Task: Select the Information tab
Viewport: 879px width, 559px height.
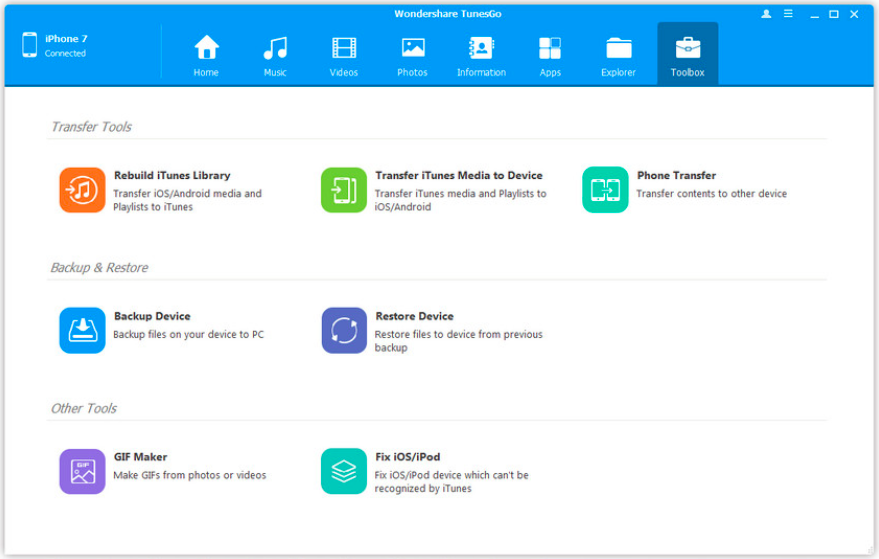Action: (481, 56)
